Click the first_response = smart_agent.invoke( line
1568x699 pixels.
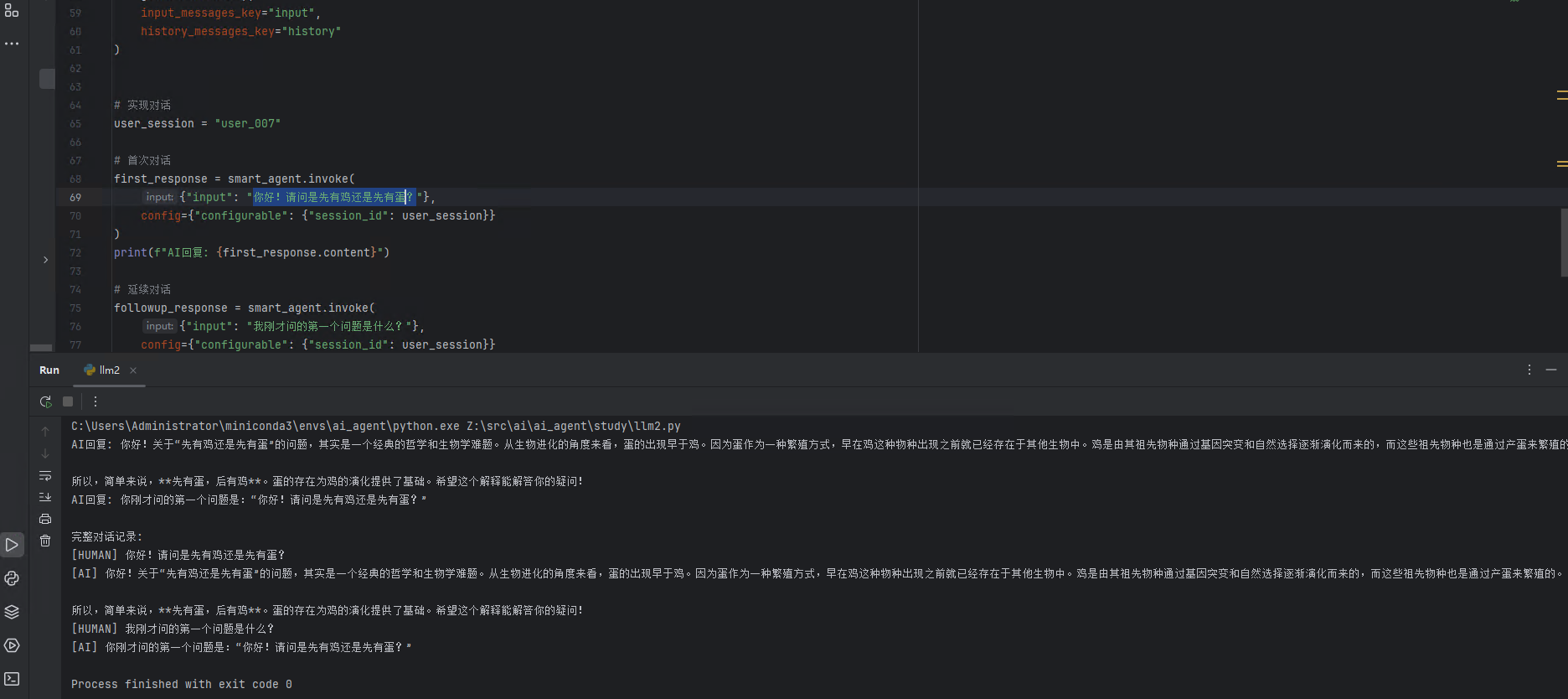point(235,179)
